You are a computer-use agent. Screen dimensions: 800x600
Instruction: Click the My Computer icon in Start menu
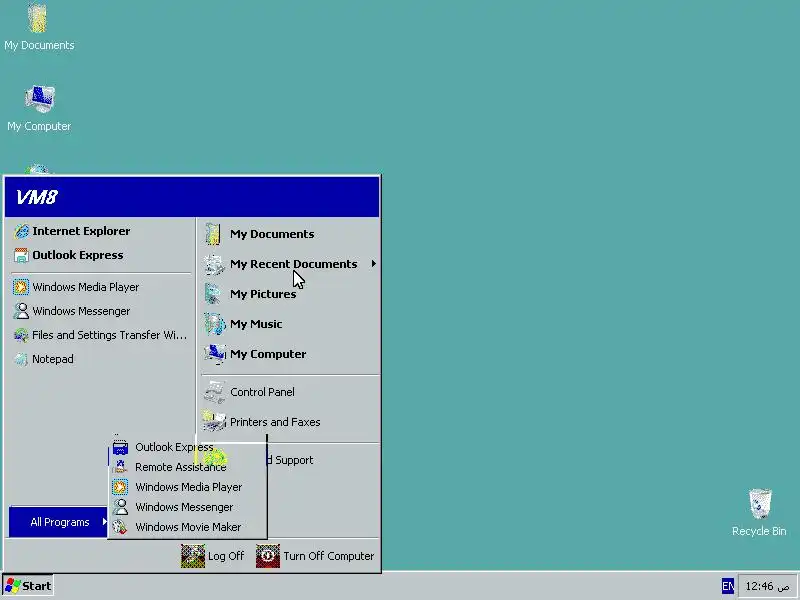point(214,354)
